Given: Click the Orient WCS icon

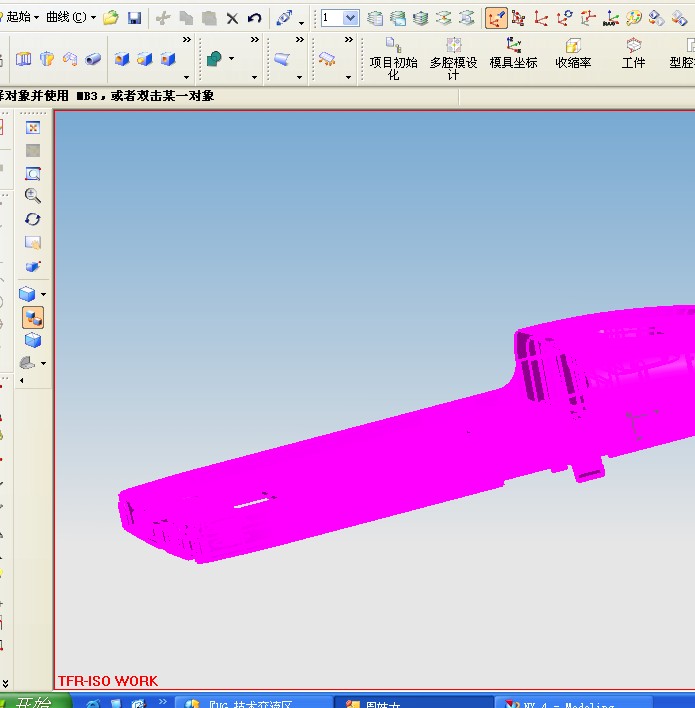Looking at the screenshot, I should coord(588,18).
